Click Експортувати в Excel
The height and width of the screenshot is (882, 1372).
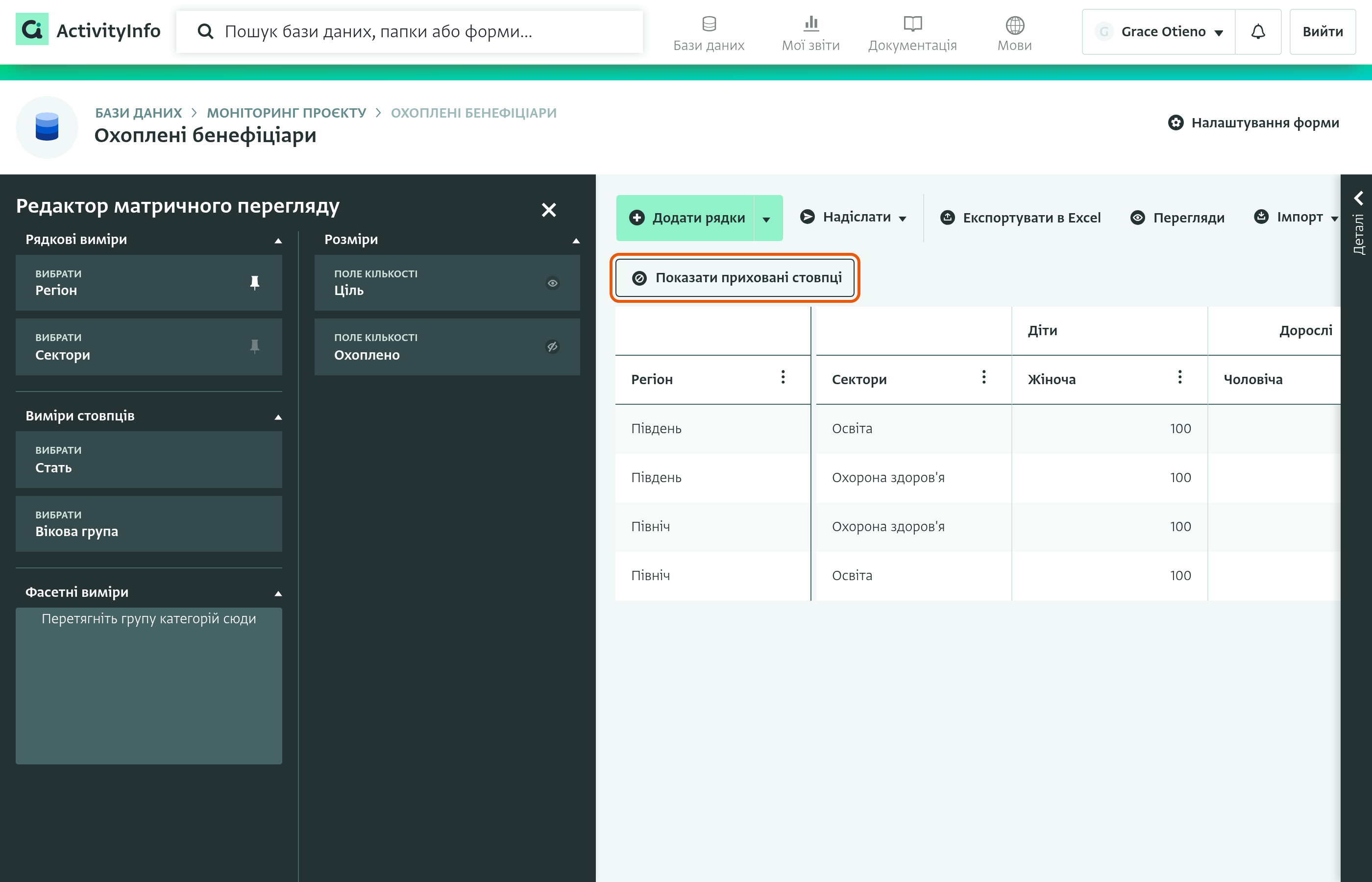(1020, 218)
